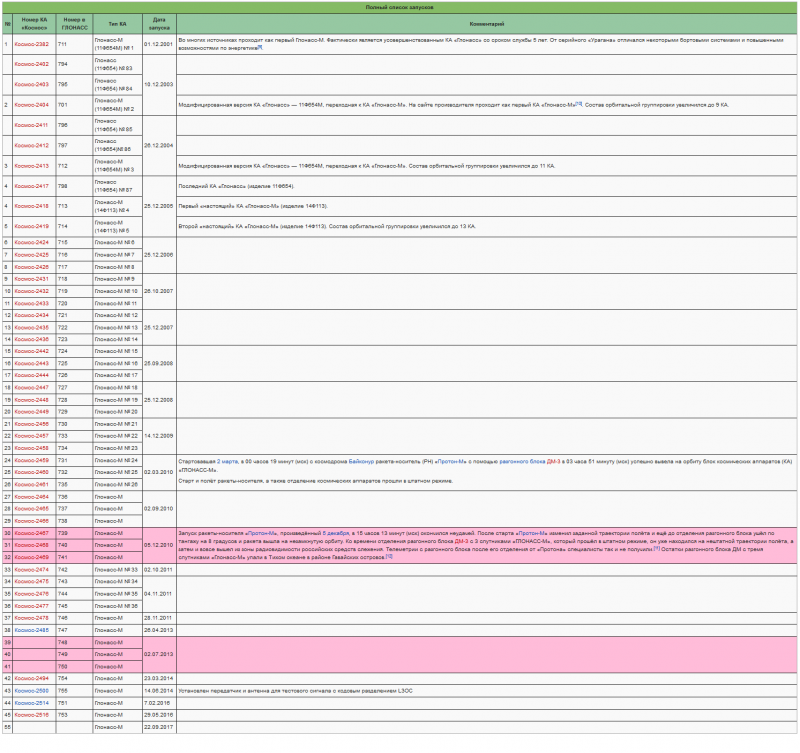The width and height of the screenshot is (800, 753).
Task: Click the Космос-2447 link
Action: click(x=31, y=387)
